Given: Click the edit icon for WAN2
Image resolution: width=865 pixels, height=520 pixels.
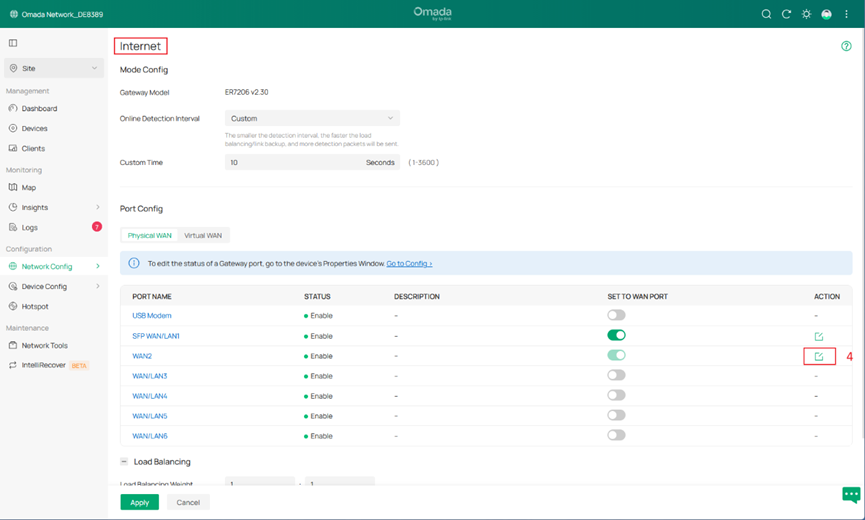Looking at the screenshot, I should tap(819, 356).
